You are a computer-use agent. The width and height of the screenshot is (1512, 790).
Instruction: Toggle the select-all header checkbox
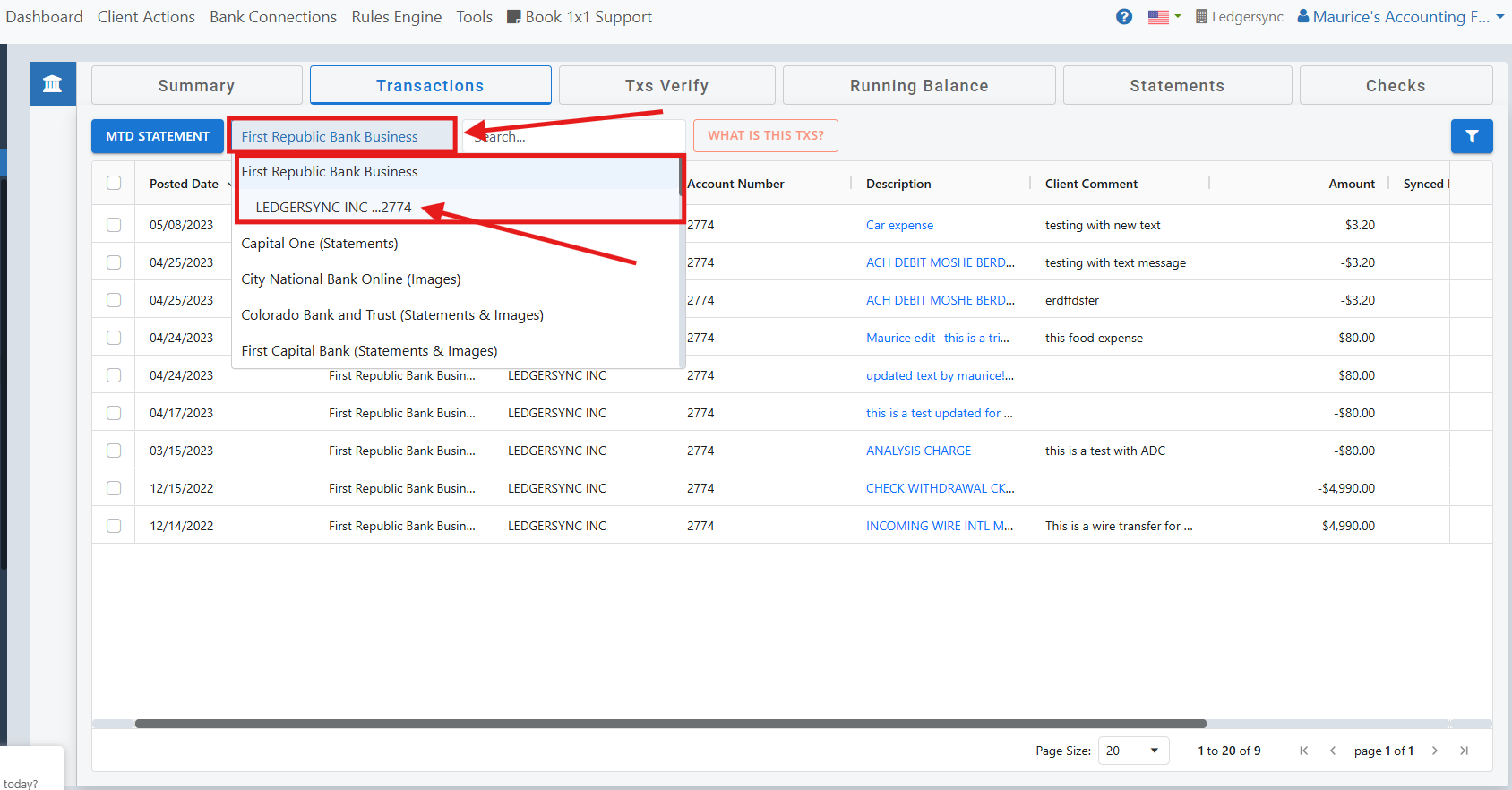pyautogui.click(x=114, y=183)
